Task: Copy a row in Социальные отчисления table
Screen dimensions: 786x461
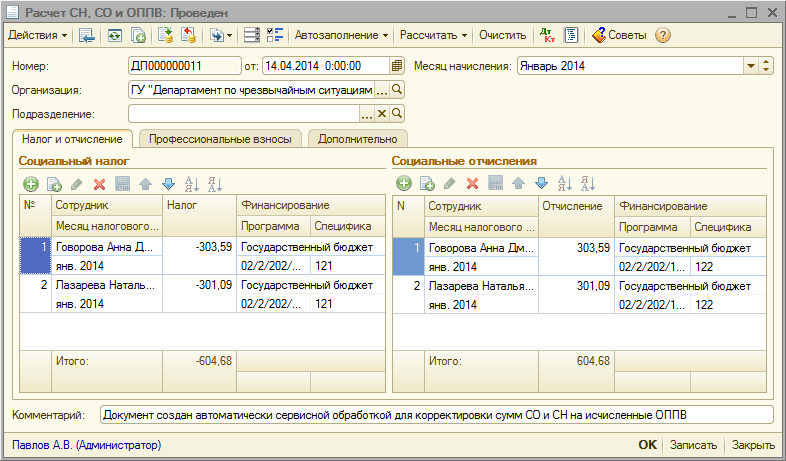Action: point(427,184)
